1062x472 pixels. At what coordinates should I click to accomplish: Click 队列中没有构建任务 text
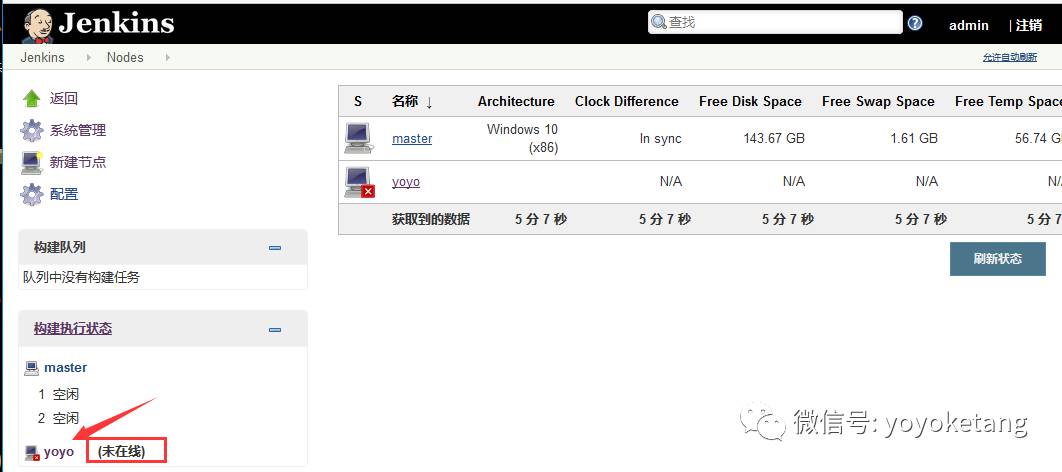(81, 277)
